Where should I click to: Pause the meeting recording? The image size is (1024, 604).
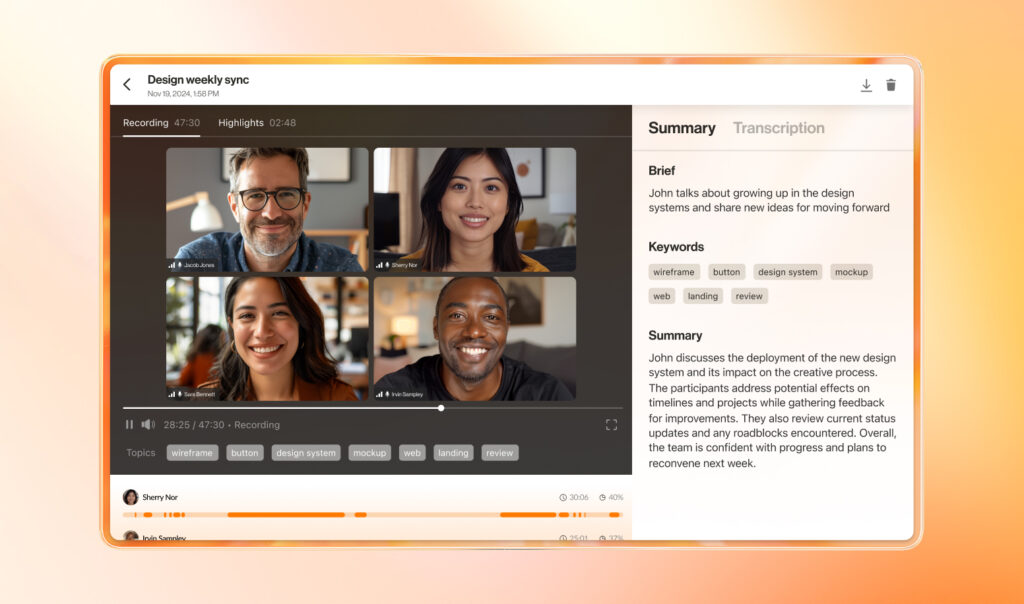[129, 424]
